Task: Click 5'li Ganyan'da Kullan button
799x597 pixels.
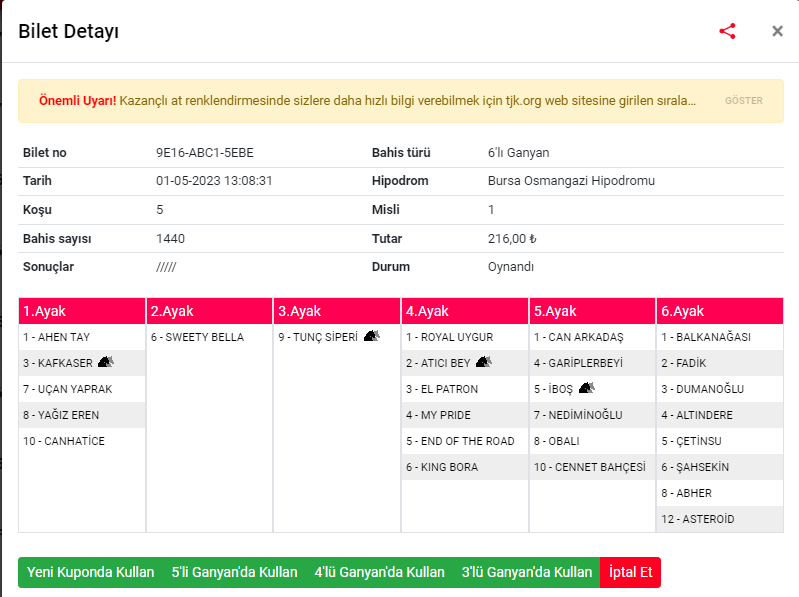Action: click(234, 572)
